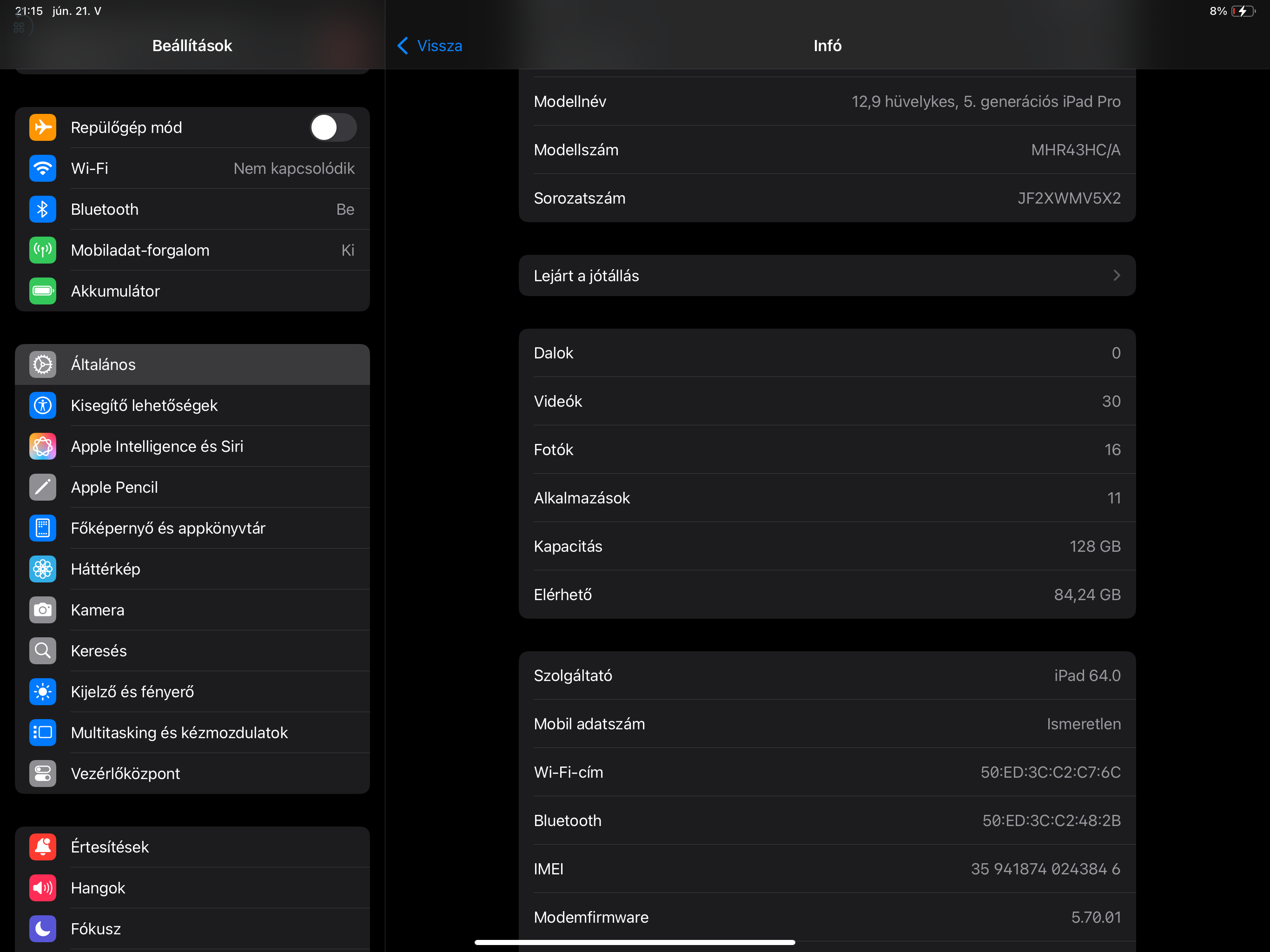Screen dimensions: 1270x952
Task: Open Háttérkép settings
Action: [192, 569]
